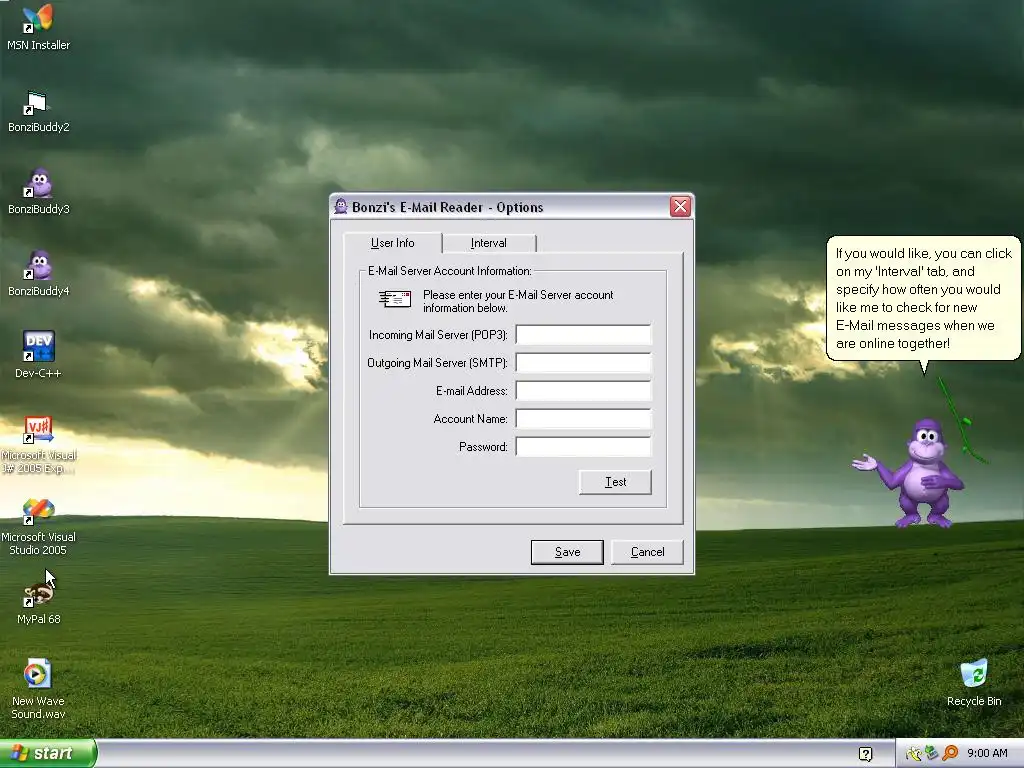Select the Recycle Bin icon
1024x768 pixels.
(x=974, y=683)
